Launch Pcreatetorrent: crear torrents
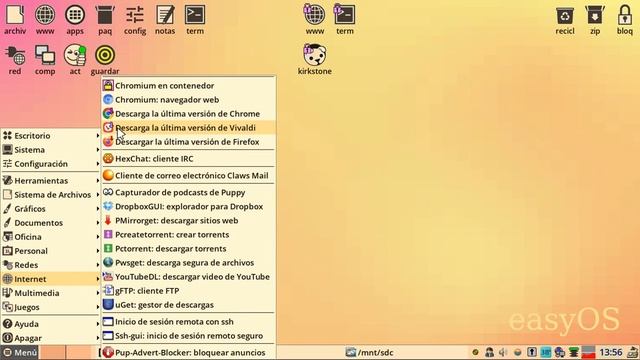 tap(188, 235)
